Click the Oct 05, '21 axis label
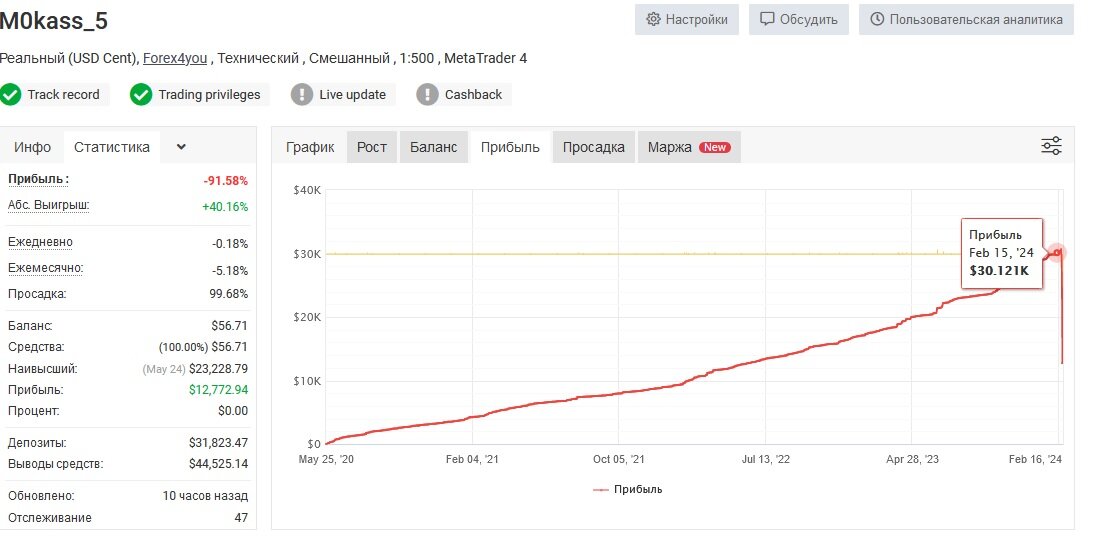The image size is (1093, 539). click(x=618, y=460)
